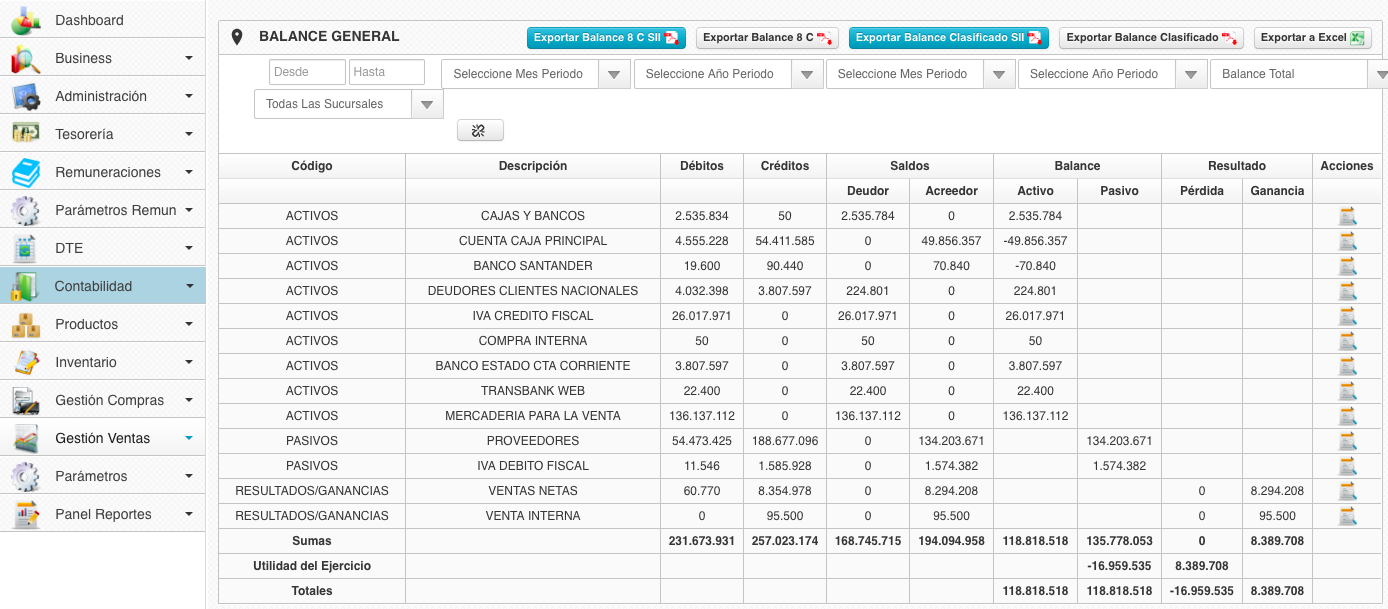Click the Tesorería money icon
The width and height of the screenshot is (1388, 609).
point(25,134)
